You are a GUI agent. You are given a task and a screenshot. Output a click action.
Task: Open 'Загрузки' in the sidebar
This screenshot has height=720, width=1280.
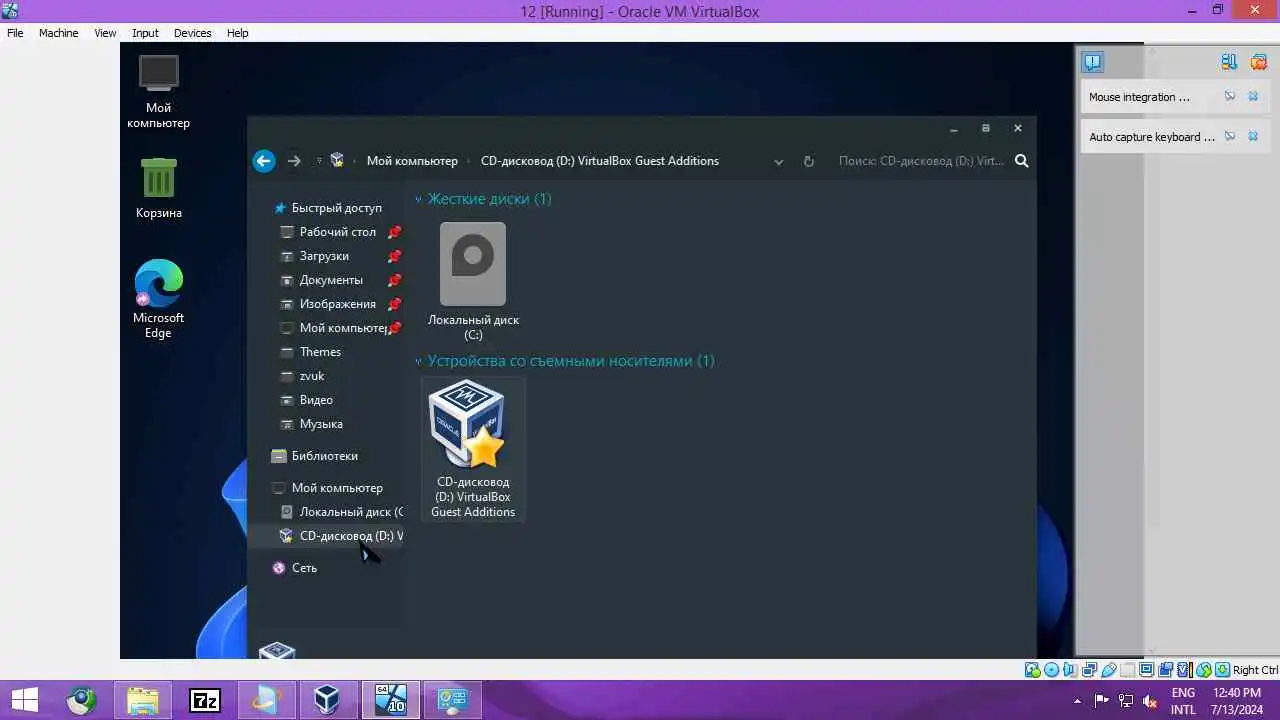point(324,256)
